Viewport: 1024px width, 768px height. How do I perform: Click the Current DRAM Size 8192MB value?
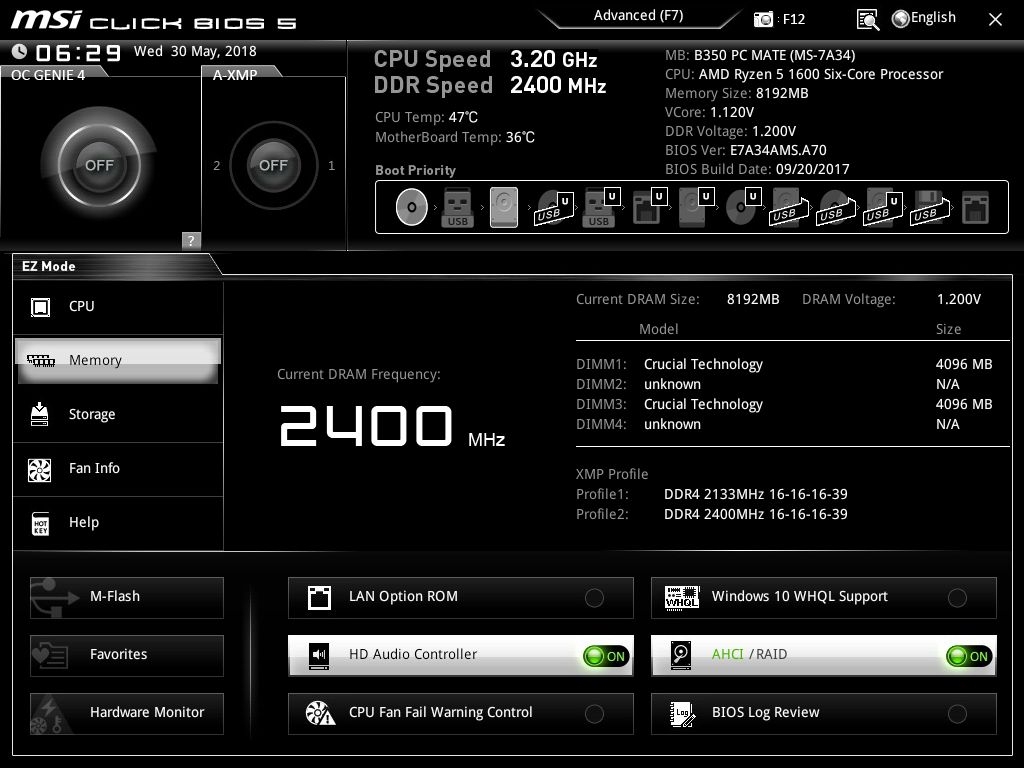pyautogui.click(x=753, y=299)
